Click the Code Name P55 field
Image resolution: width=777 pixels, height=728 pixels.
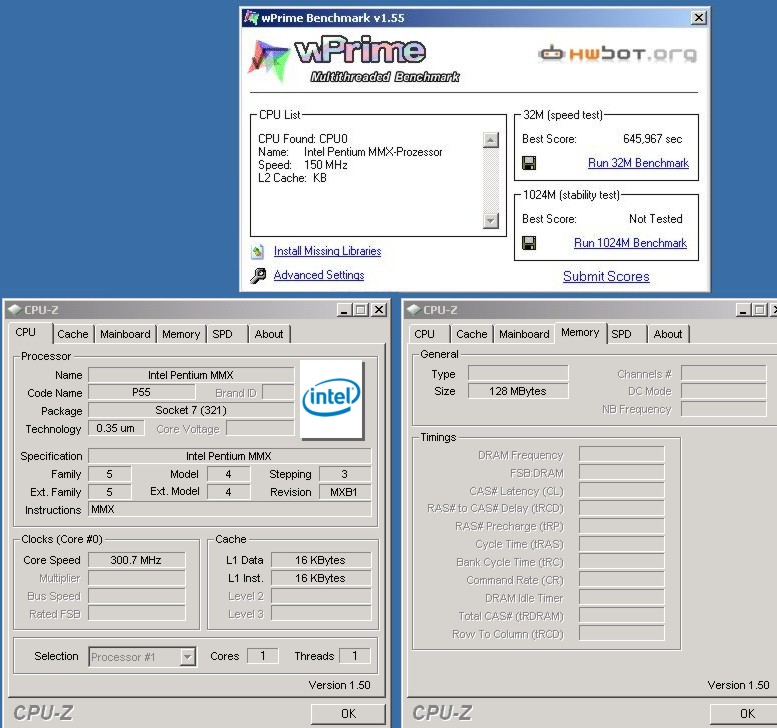pyautogui.click(x=142, y=392)
